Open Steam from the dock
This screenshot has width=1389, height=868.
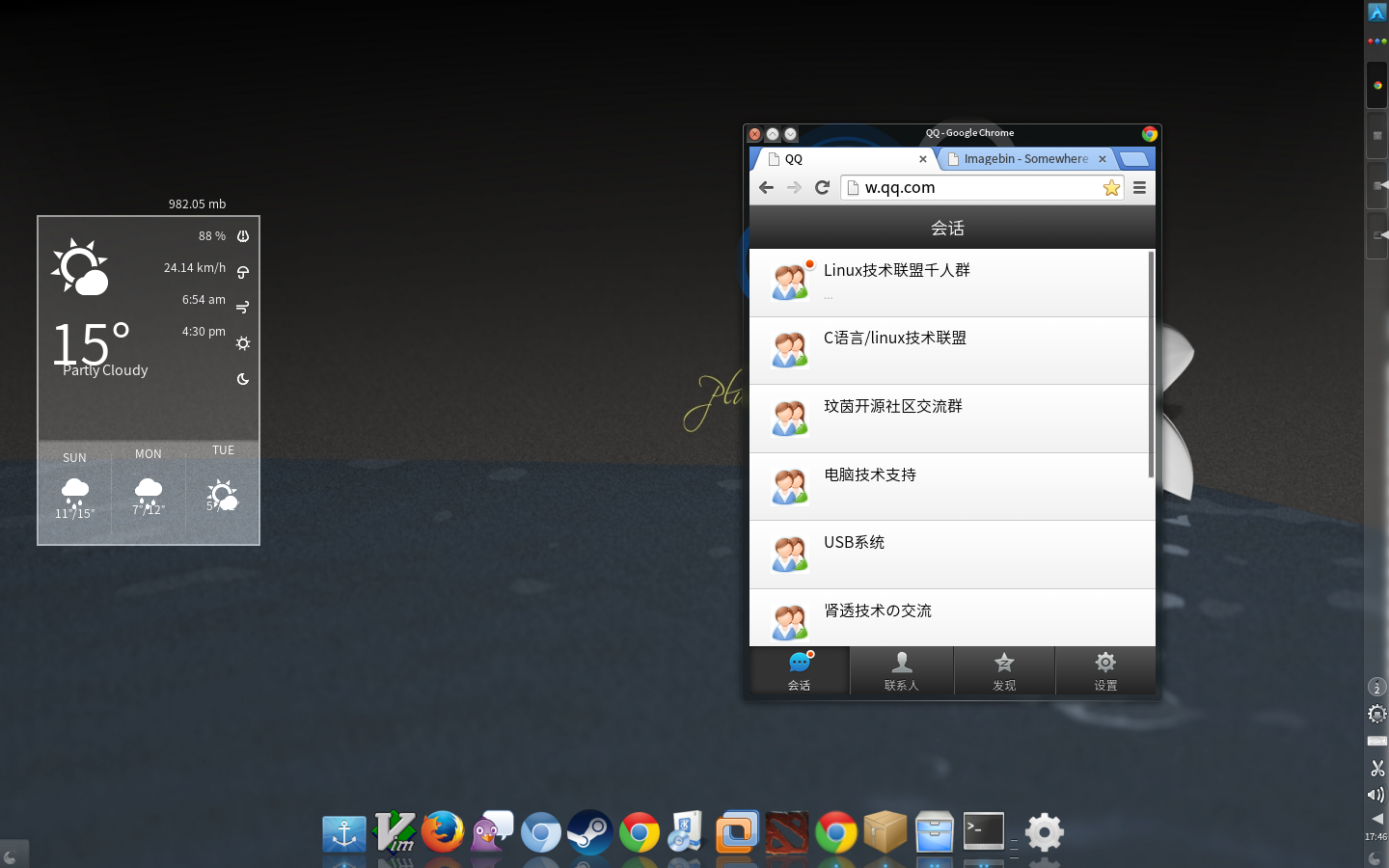tap(590, 832)
